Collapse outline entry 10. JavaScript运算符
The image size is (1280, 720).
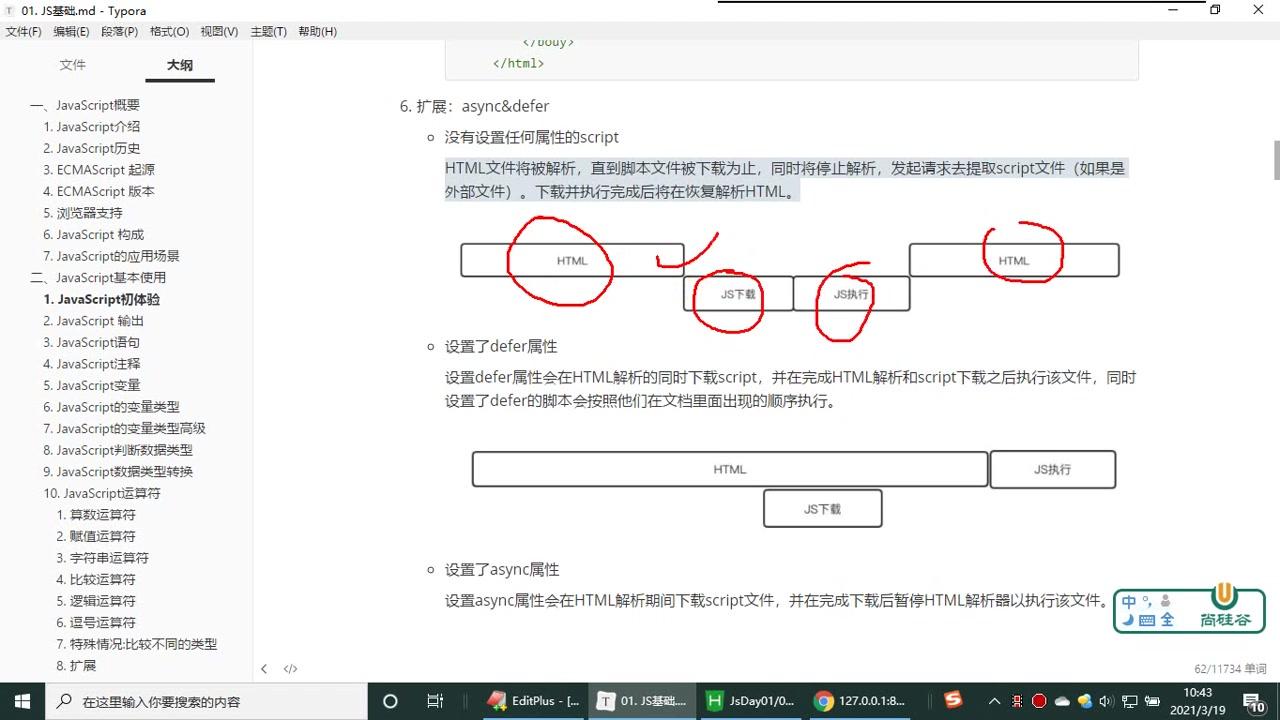tap(102, 493)
